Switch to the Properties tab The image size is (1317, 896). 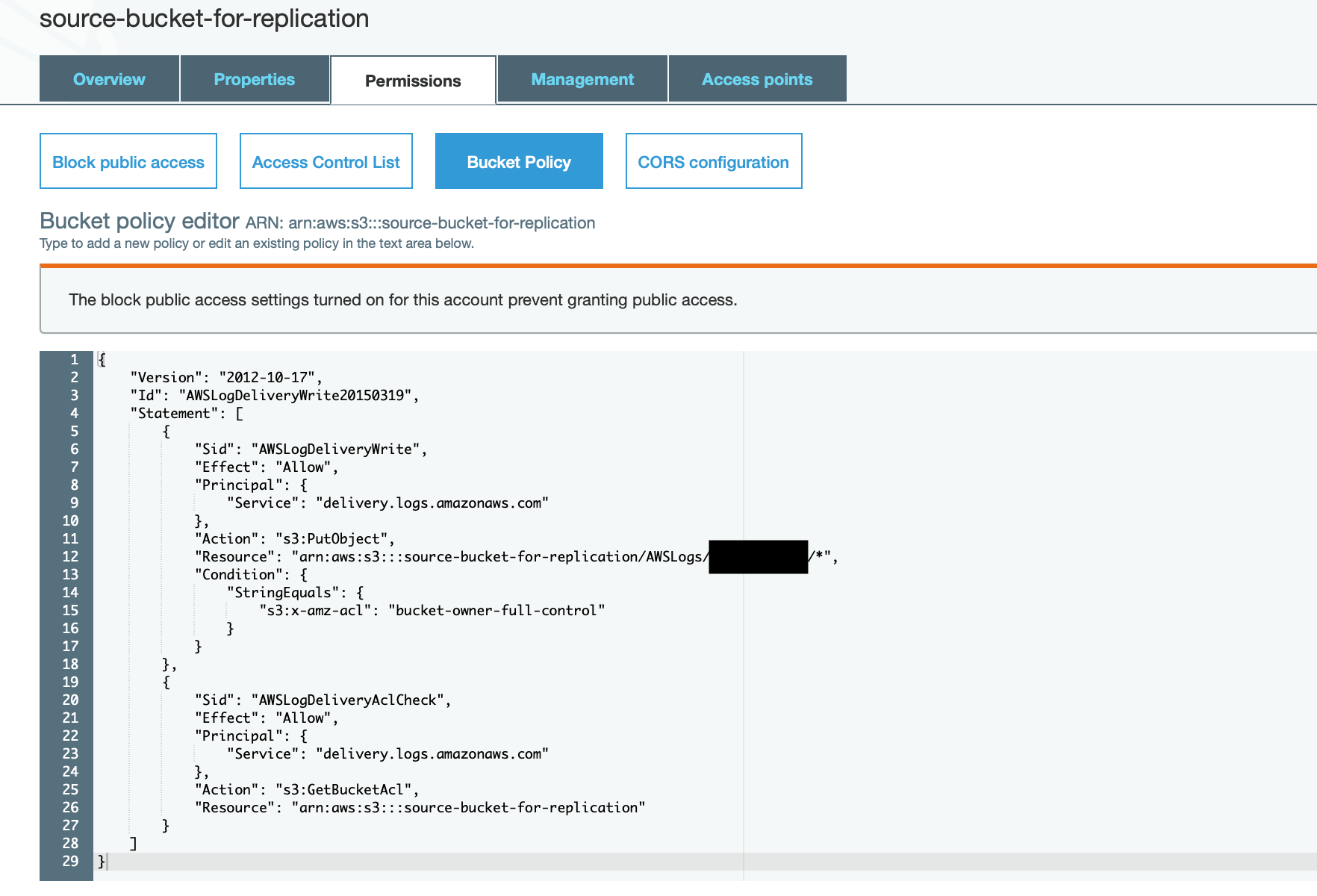coord(254,78)
